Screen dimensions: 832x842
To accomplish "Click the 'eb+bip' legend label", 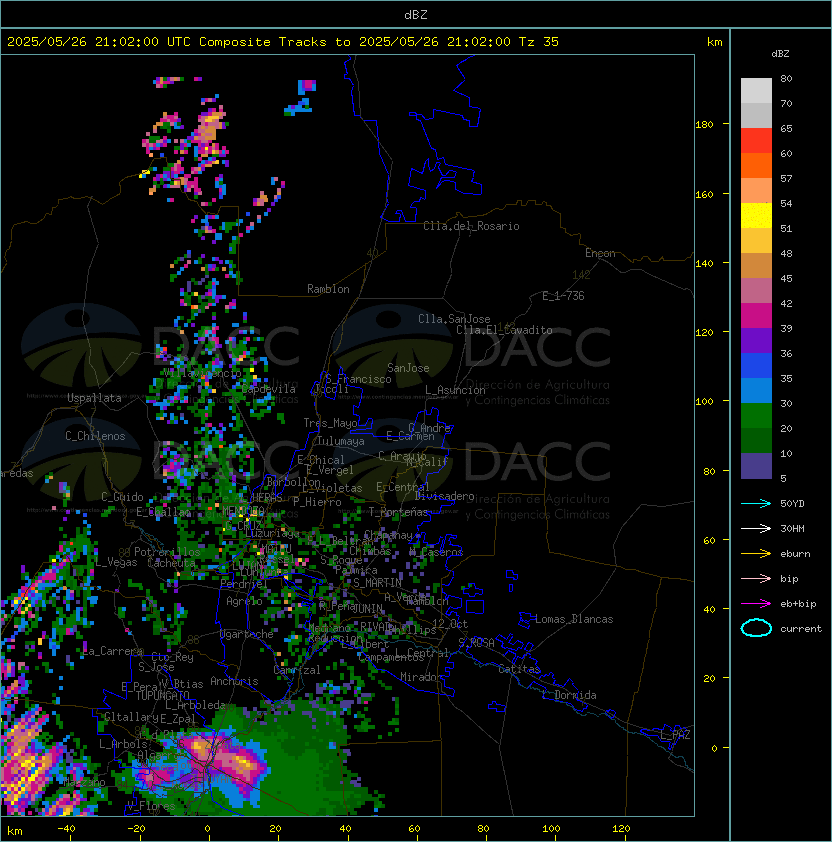I will coord(798,604).
